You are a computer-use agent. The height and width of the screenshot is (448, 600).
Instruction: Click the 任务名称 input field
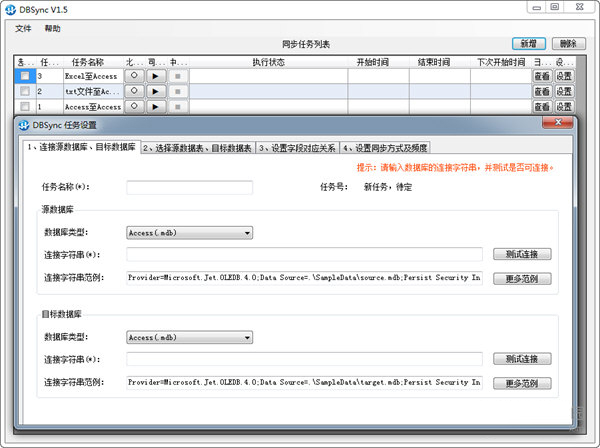coord(190,187)
